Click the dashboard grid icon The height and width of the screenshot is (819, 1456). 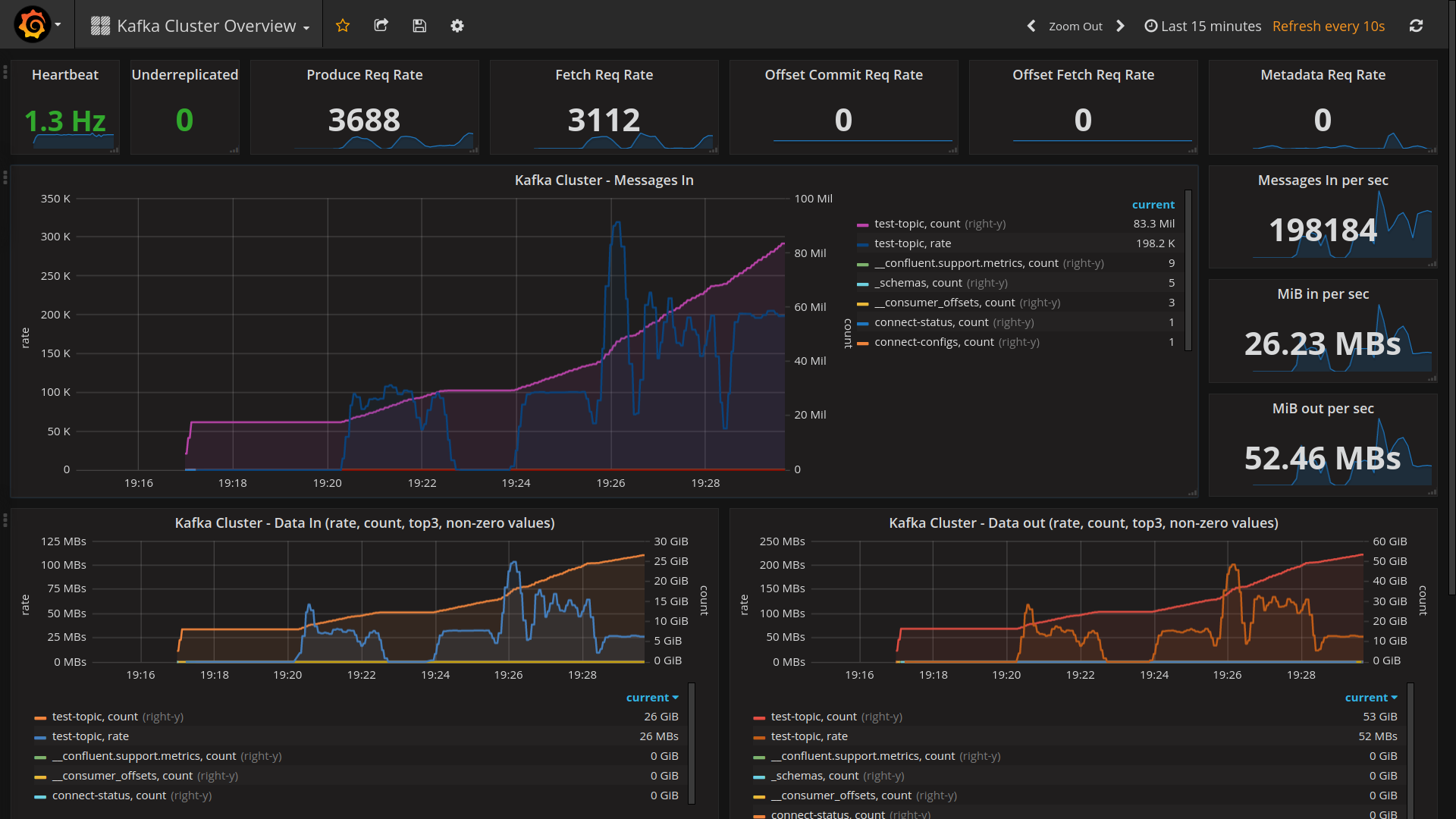[100, 26]
